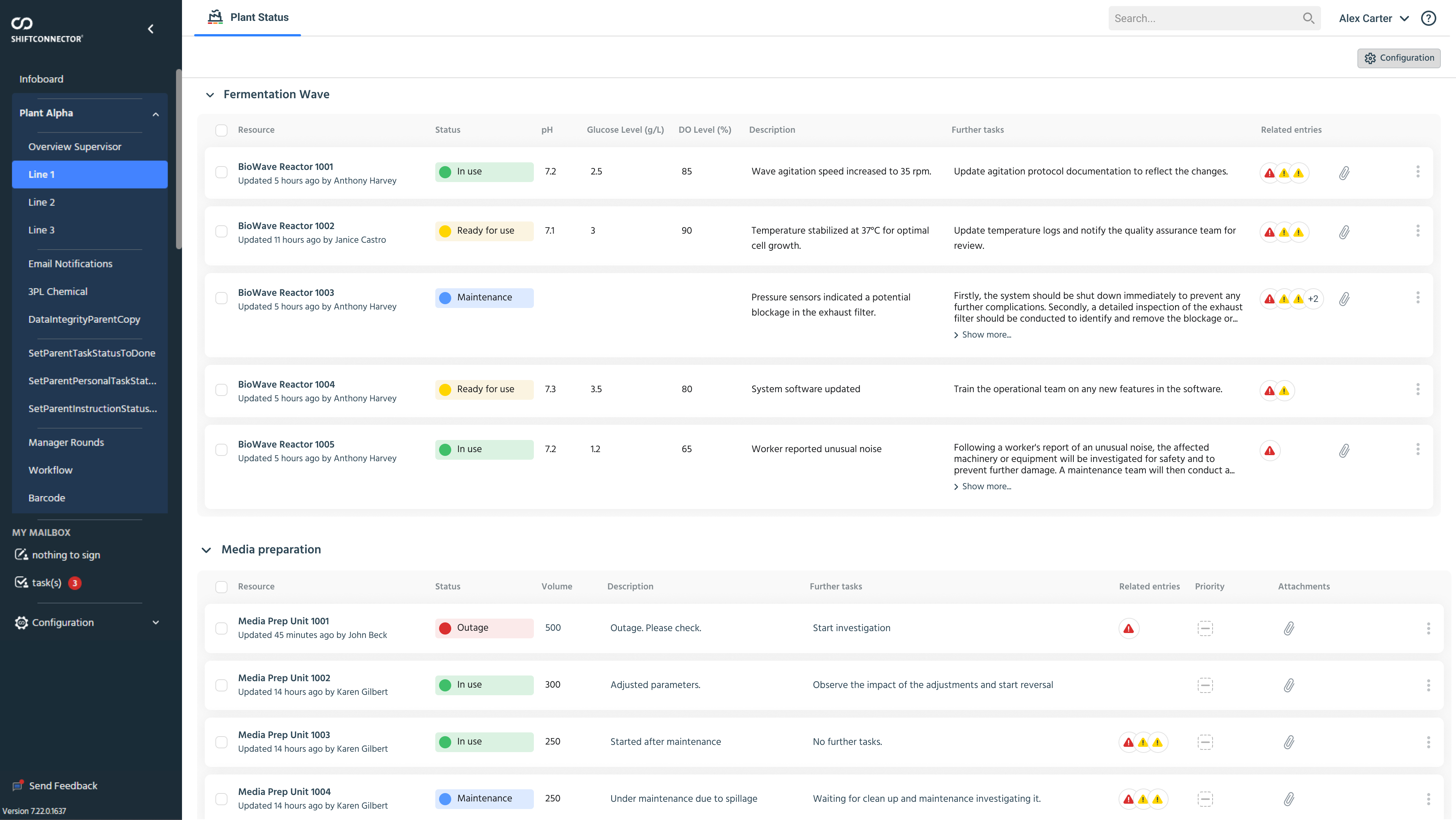Open the BioWave Reactor 1004 resource link
Image resolution: width=1456 pixels, height=820 pixels.
coord(286,385)
